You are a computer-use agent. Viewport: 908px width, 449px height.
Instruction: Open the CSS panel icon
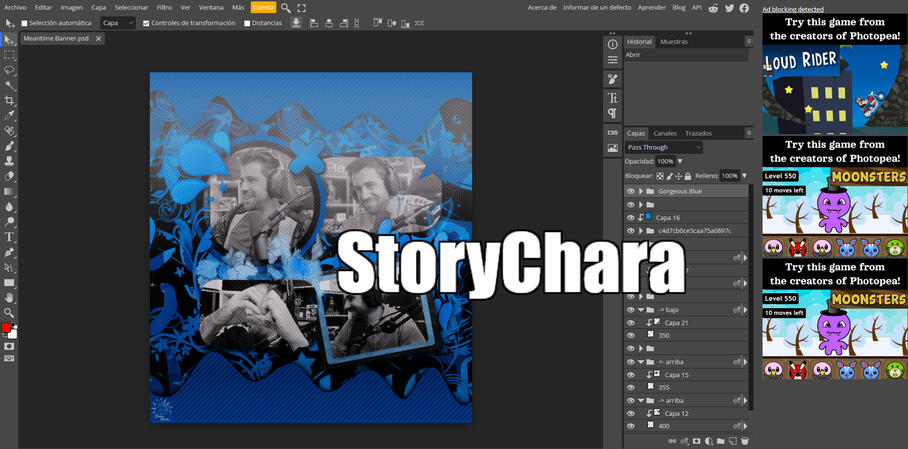click(x=612, y=132)
